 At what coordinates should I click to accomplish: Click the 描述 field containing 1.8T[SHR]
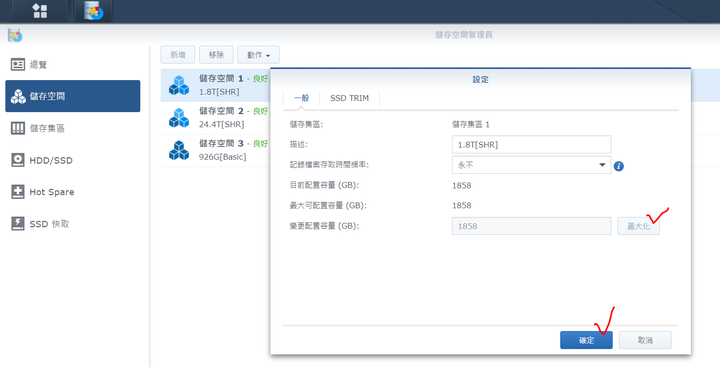click(x=531, y=145)
